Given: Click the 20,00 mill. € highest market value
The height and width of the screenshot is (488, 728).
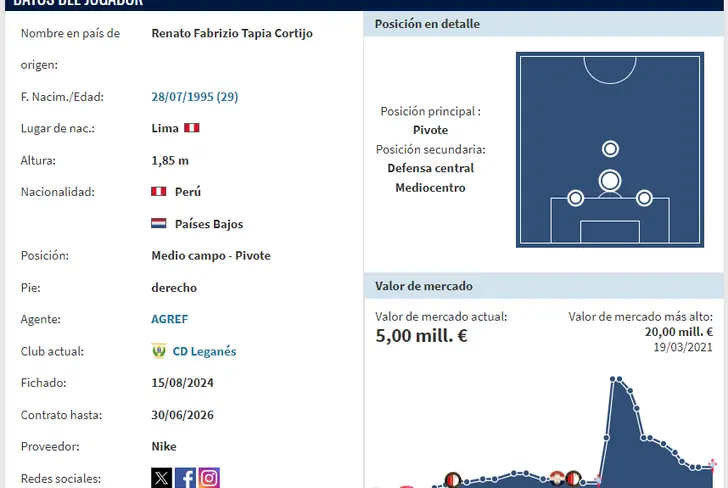Looking at the screenshot, I should pyautogui.click(x=679, y=332).
